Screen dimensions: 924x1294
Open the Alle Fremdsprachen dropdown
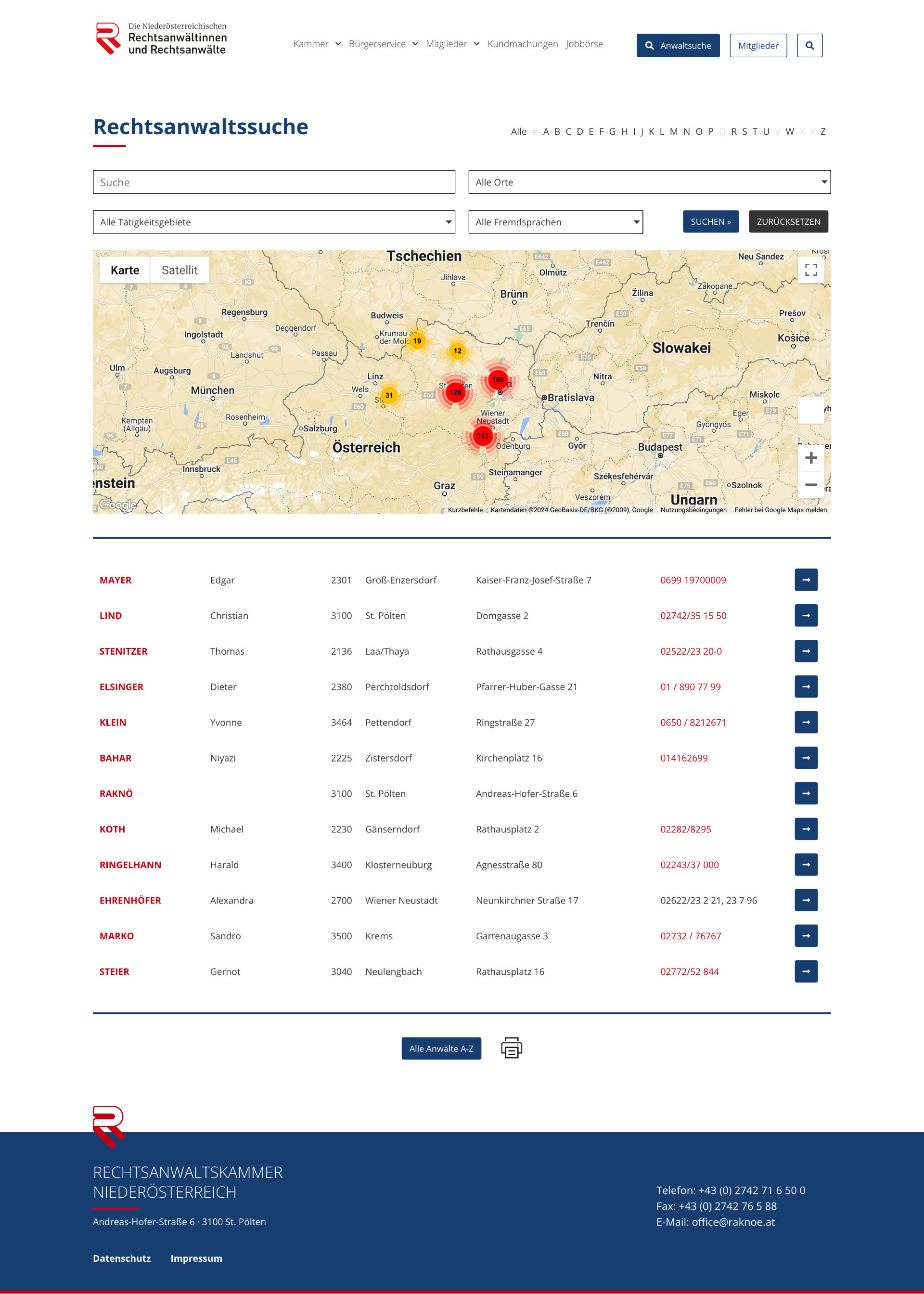(555, 222)
